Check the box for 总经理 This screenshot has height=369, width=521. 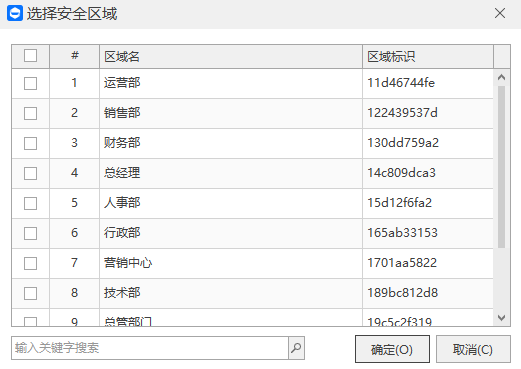(30, 173)
